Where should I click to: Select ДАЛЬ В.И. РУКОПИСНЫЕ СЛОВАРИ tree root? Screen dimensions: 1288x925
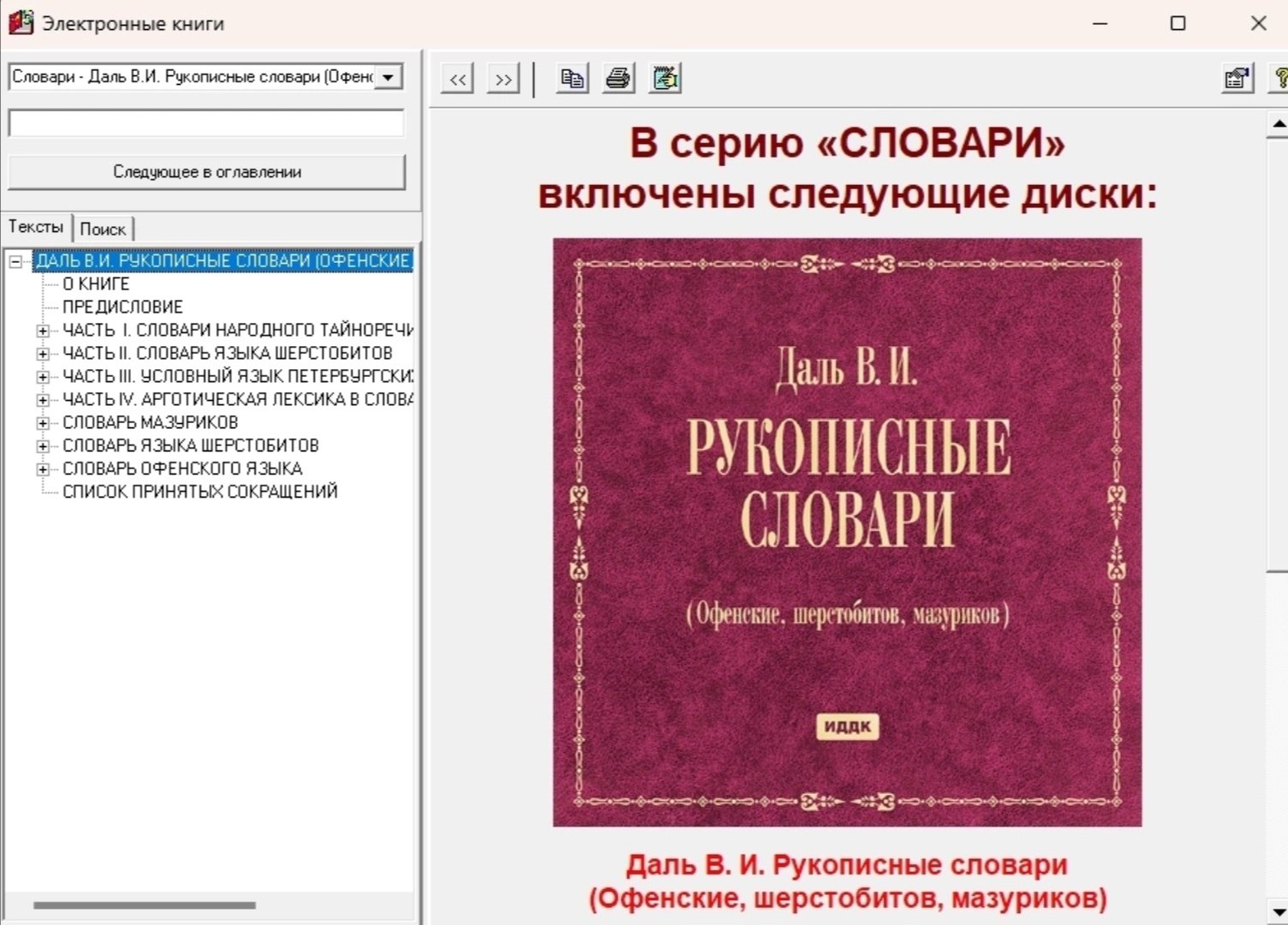(x=223, y=260)
